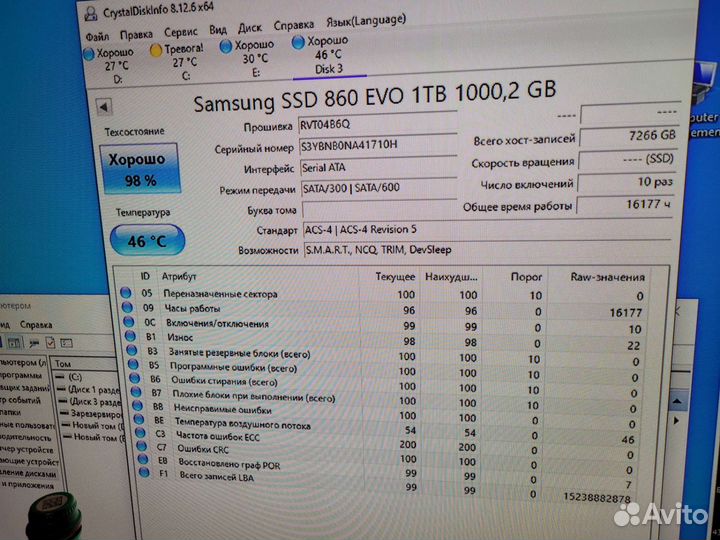Click the power-on count value 10 раз
The image size is (720, 540).
pos(626,183)
